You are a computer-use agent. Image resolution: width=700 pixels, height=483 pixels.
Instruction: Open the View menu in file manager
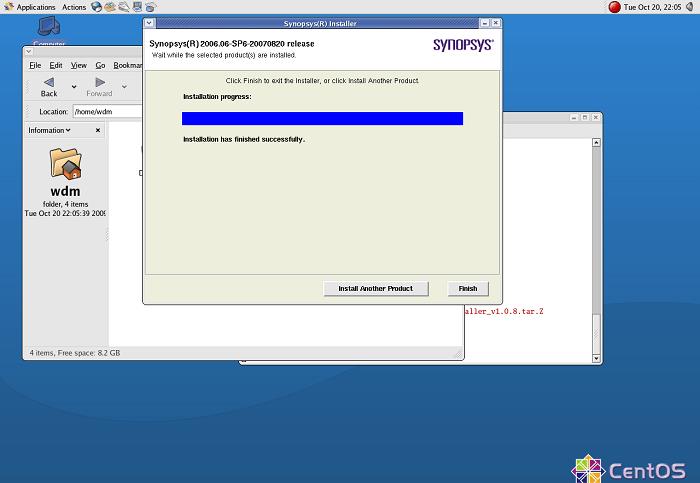pyautogui.click(x=78, y=65)
